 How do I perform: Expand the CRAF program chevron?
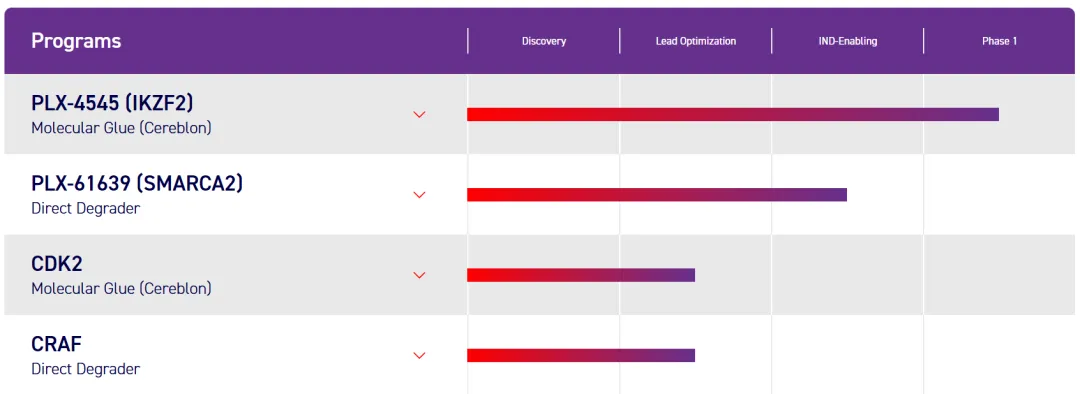419,355
